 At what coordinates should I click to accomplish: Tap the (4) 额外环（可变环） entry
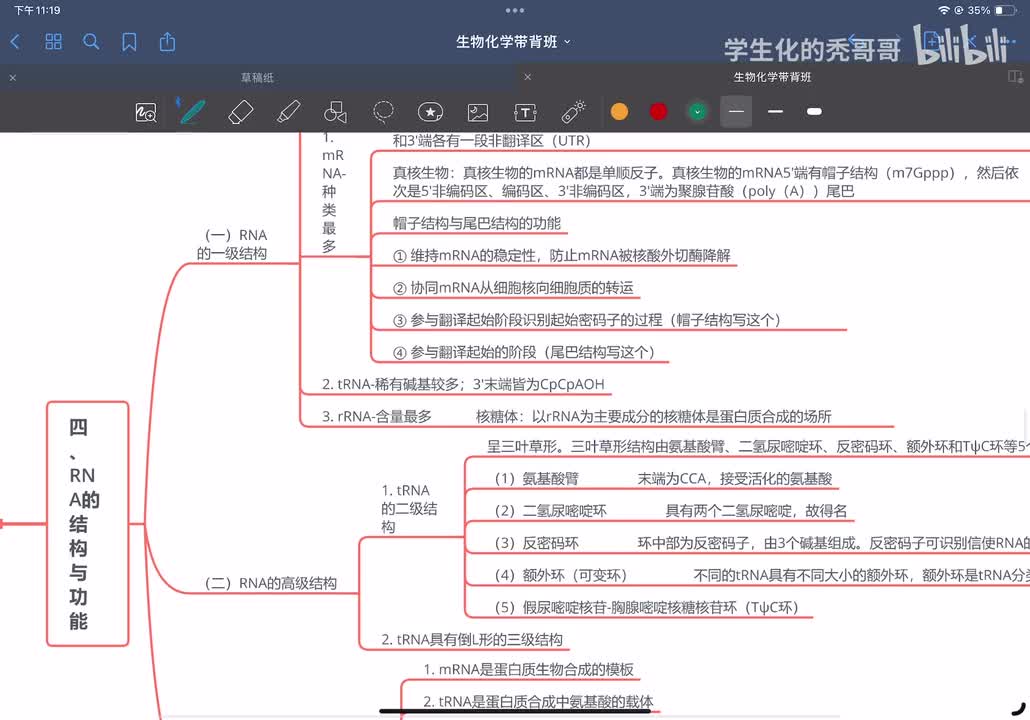561,575
